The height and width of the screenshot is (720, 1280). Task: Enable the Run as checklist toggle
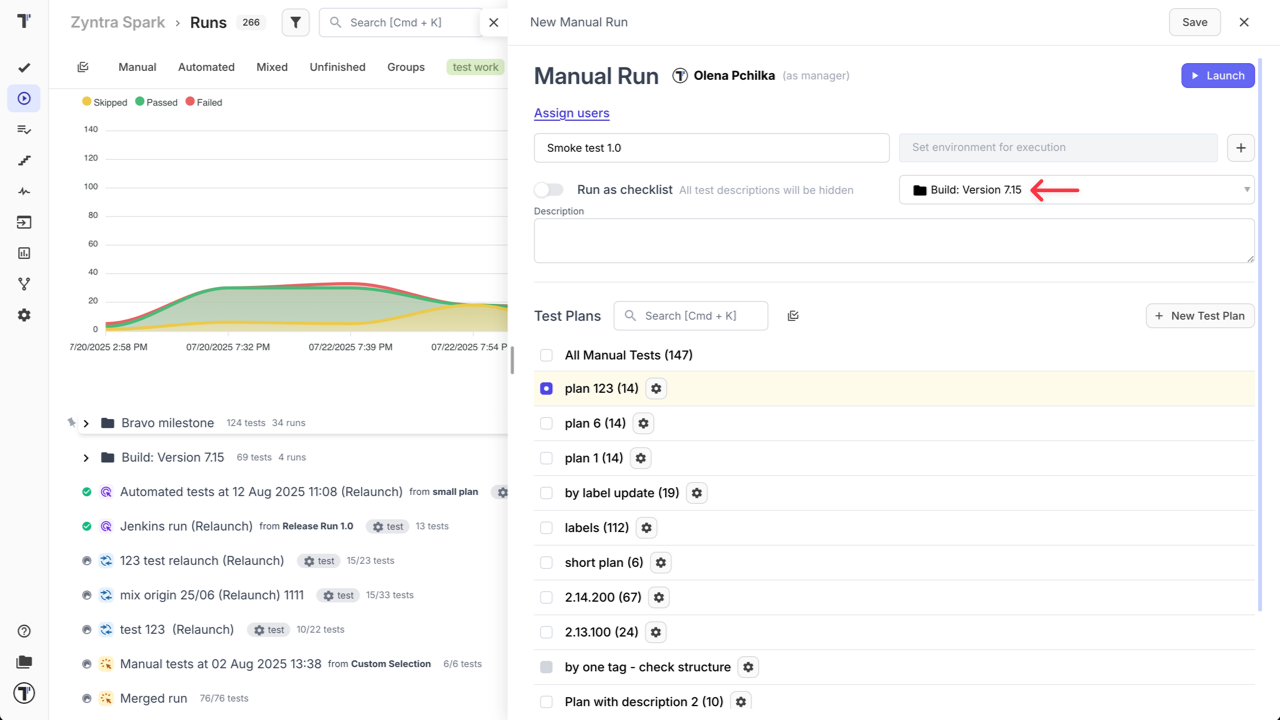click(548, 189)
